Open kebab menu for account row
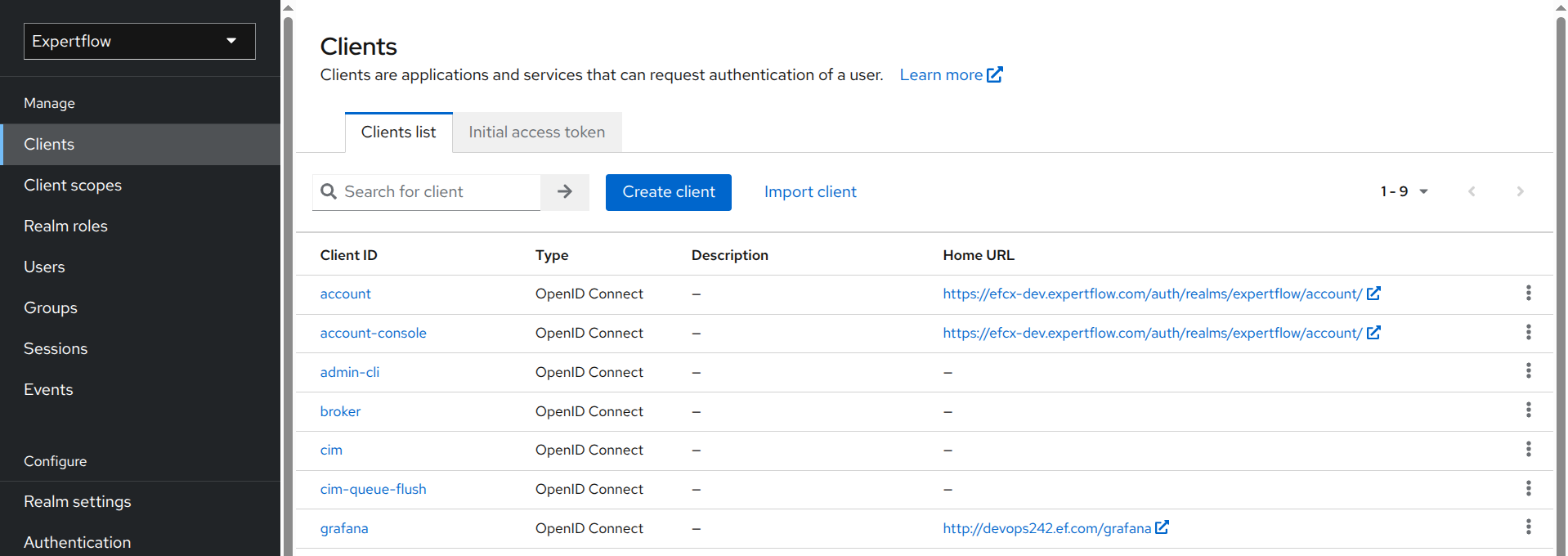The image size is (1568, 556). [x=1528, y=294]
